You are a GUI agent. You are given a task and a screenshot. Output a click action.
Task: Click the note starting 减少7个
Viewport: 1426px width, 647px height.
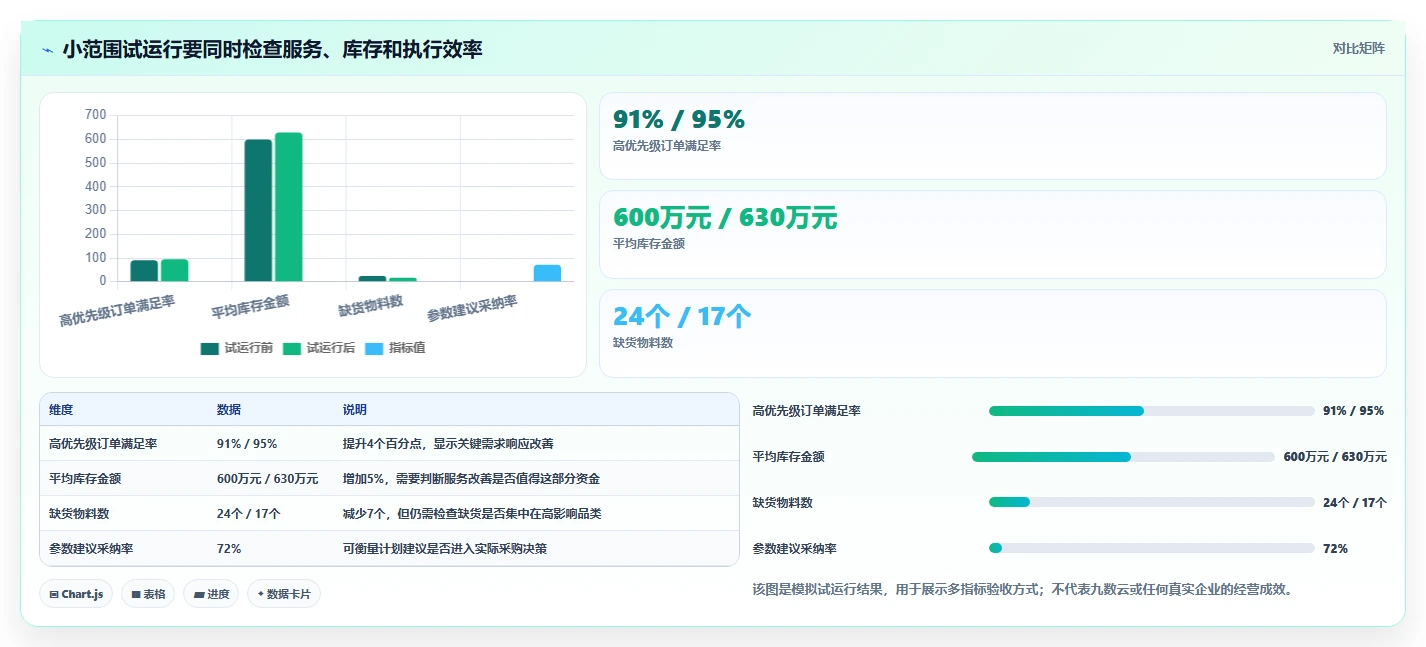pyautogui.click(x=472, y=514)
